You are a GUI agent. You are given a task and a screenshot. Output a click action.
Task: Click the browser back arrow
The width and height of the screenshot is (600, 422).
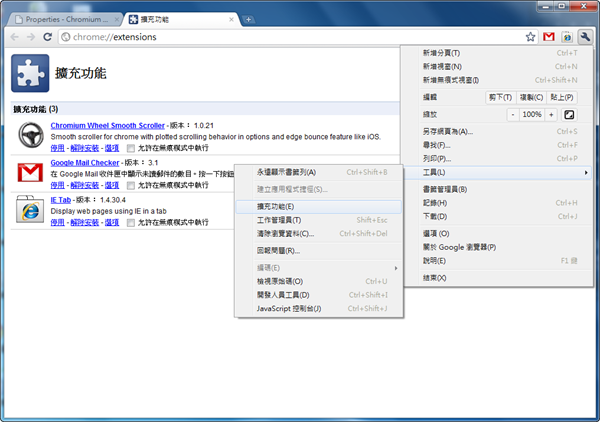click(x=15, y=37)
